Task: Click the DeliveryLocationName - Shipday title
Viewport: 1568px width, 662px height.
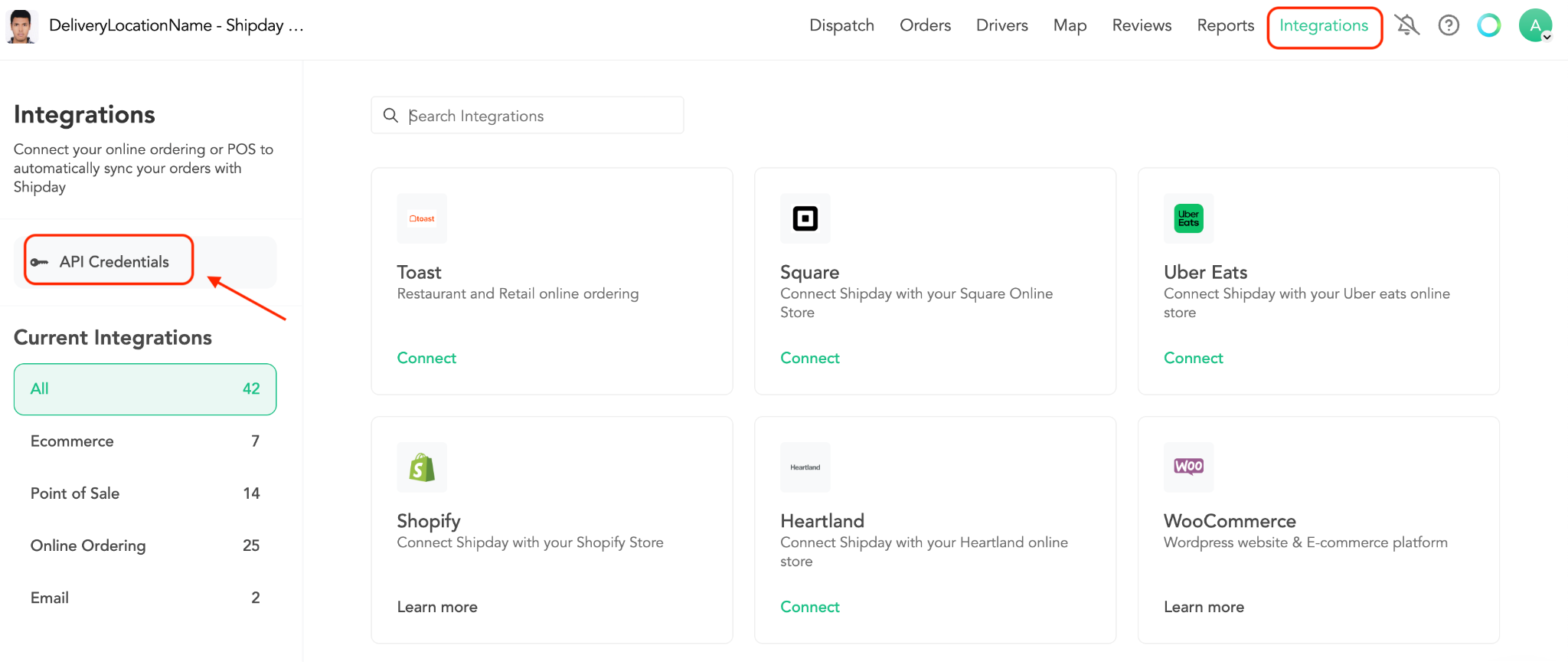Action: pyautogui.click(x=176, y=25)
